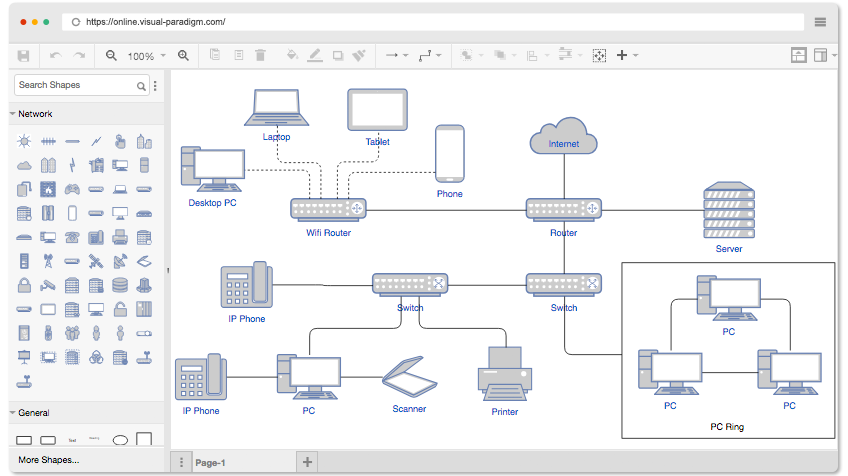The image size is (848, 476).
Task: Select the Internet cloud on canvas
Action: pyautogui.click(x=564, y=136)
